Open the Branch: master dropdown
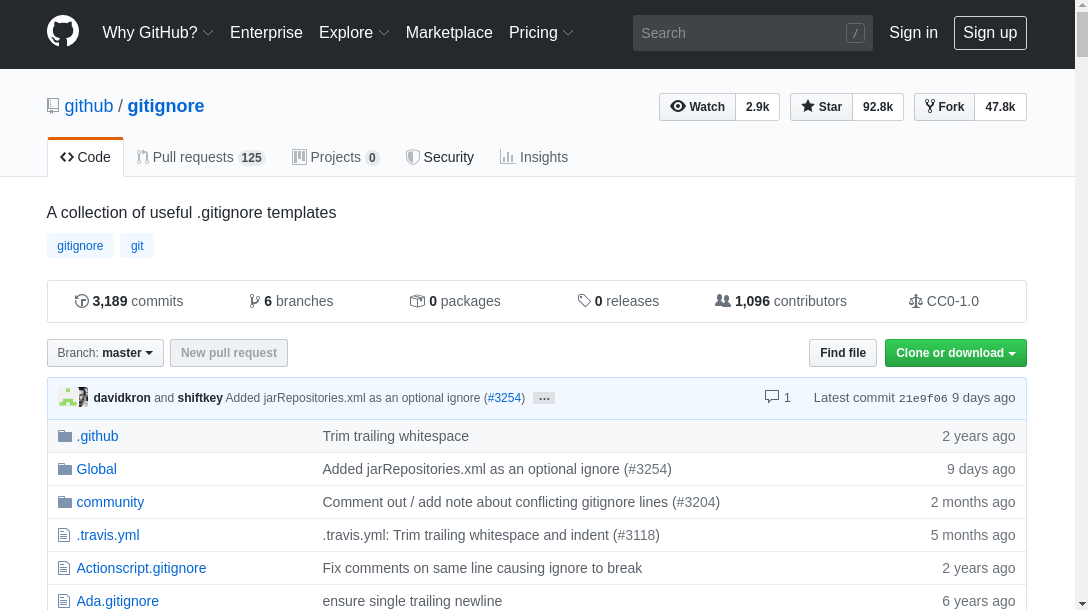 click(104, 352)
